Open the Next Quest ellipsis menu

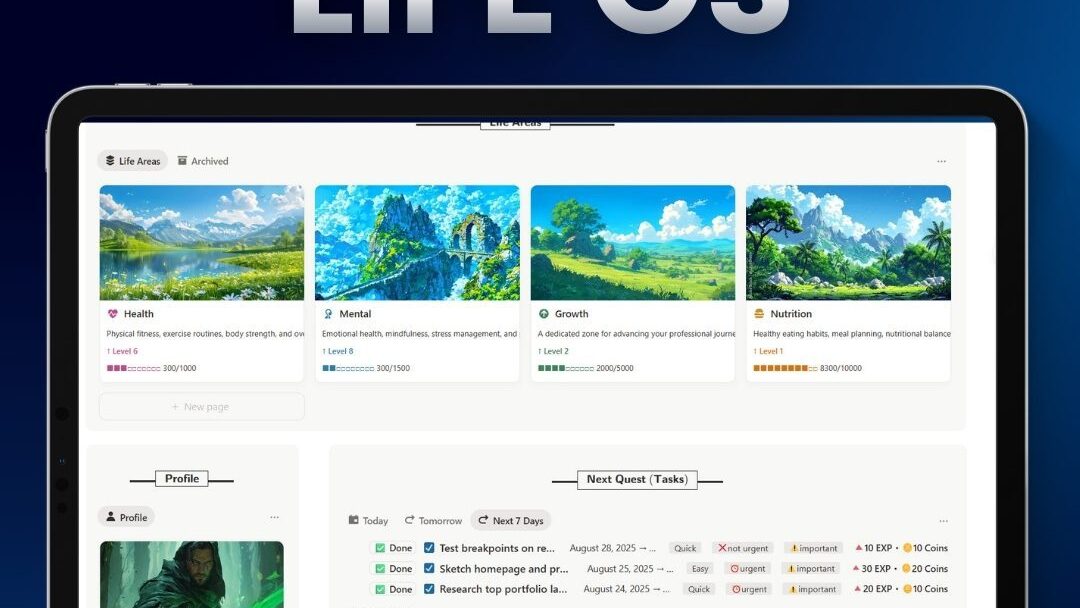click(x=943, y=520)
